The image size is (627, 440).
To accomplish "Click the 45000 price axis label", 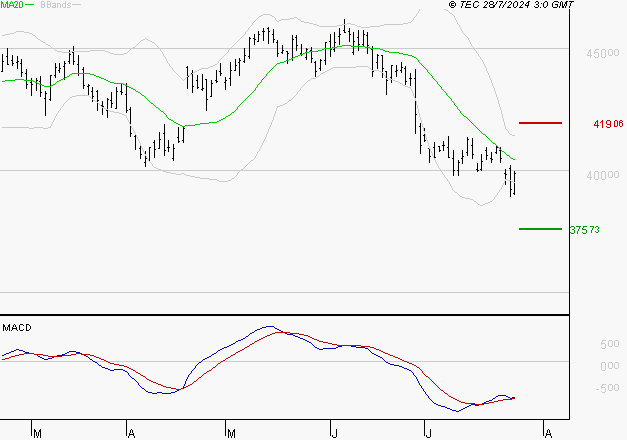I will pos(603,53).
